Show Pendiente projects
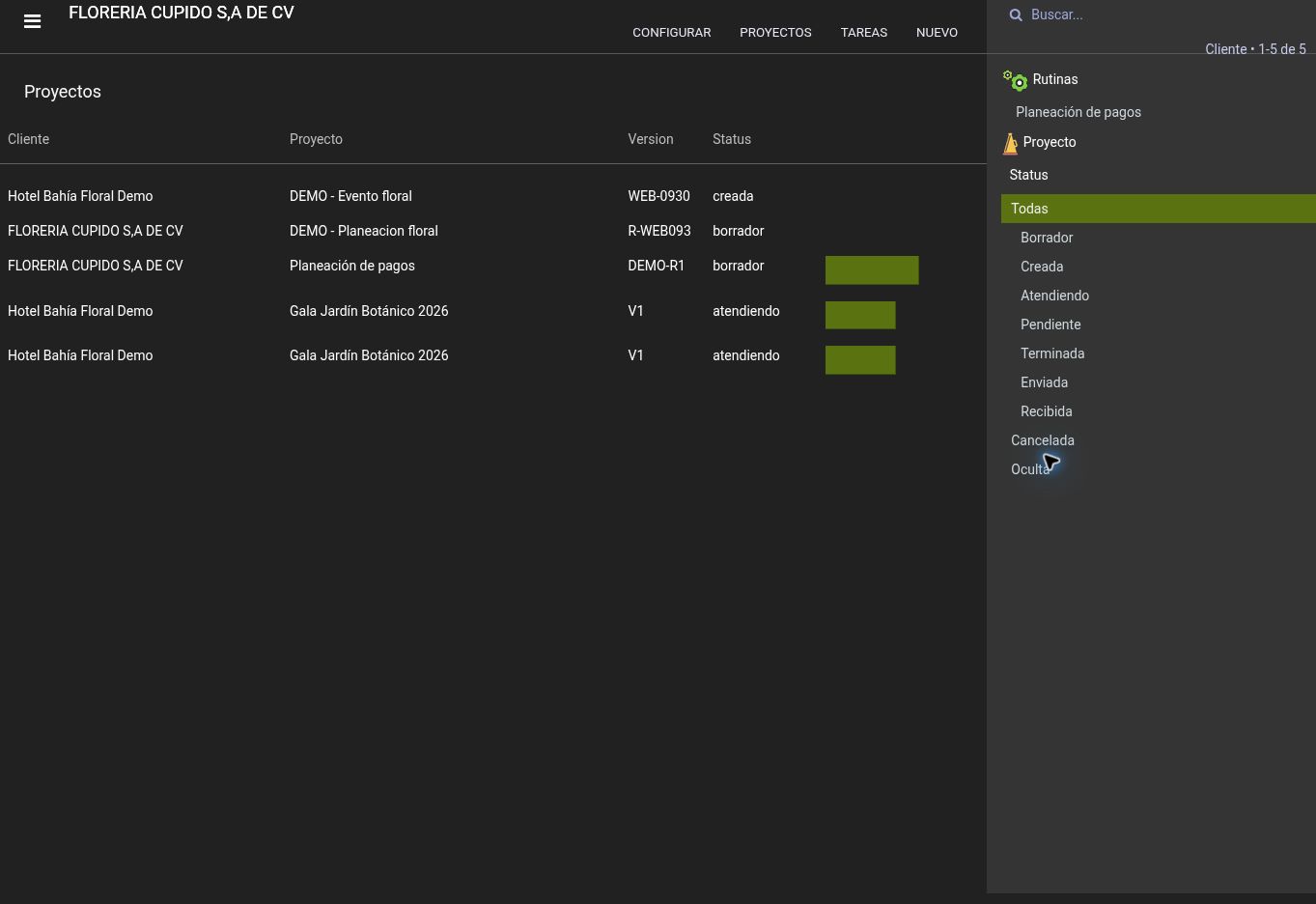The width and height of the screenshot is (1316, 904). (x=1050, y=325)
